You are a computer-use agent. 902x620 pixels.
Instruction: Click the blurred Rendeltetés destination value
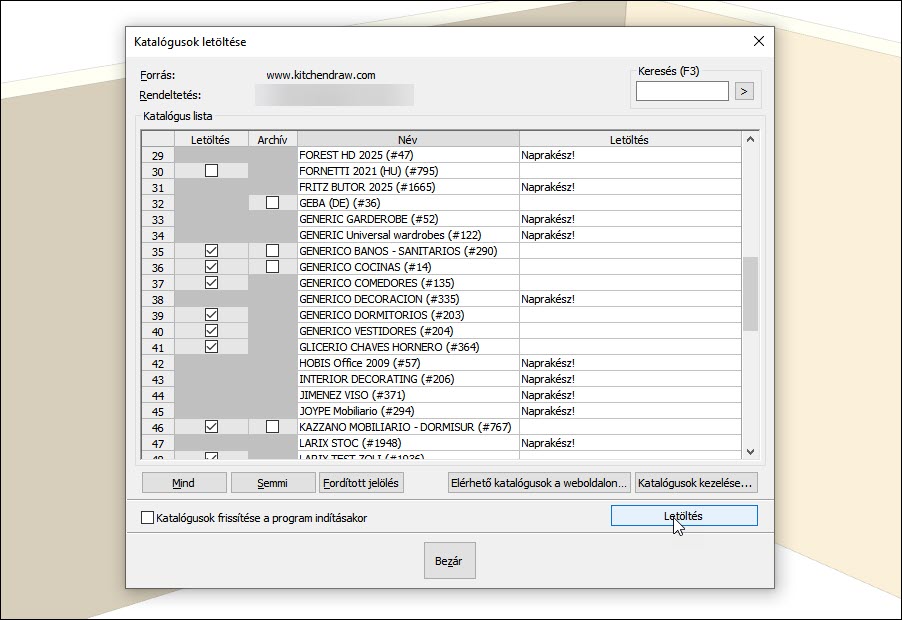(x=334, y=95)
